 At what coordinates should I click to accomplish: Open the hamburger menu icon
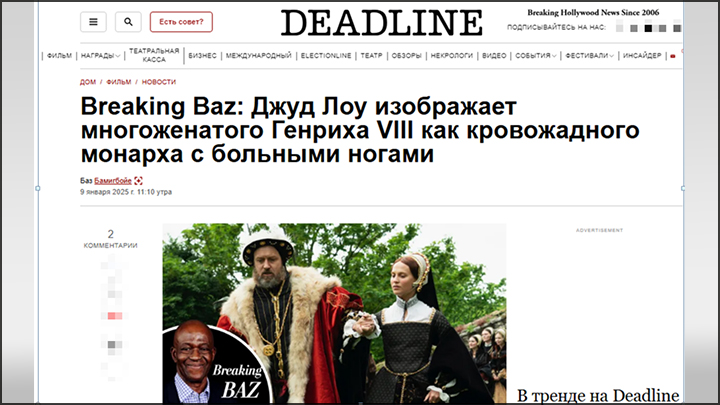[93, 22]
